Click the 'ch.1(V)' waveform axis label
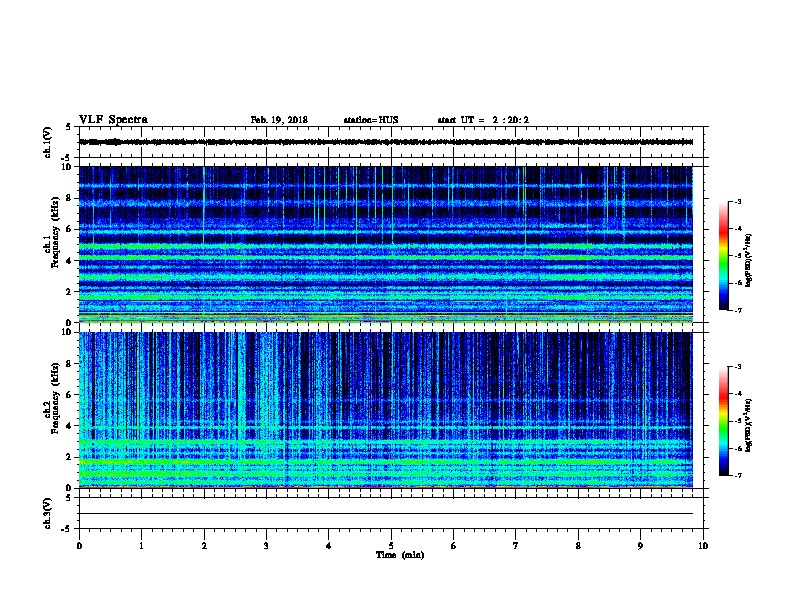Viewport: 792px width, 612px height. tap(47, 142)
